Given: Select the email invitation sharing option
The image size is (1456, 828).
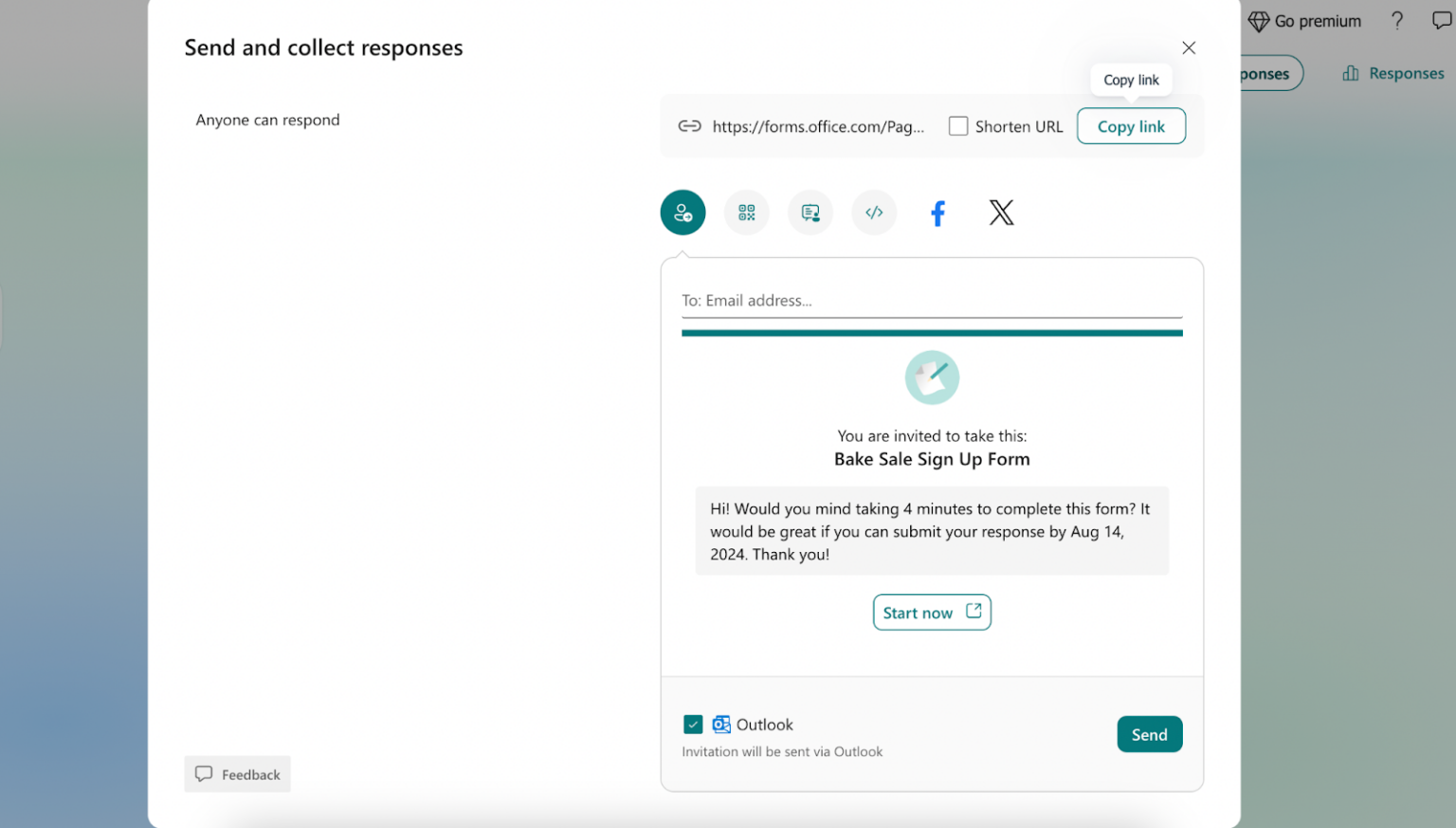Looking at the screenshot, I should click(682, 212).
